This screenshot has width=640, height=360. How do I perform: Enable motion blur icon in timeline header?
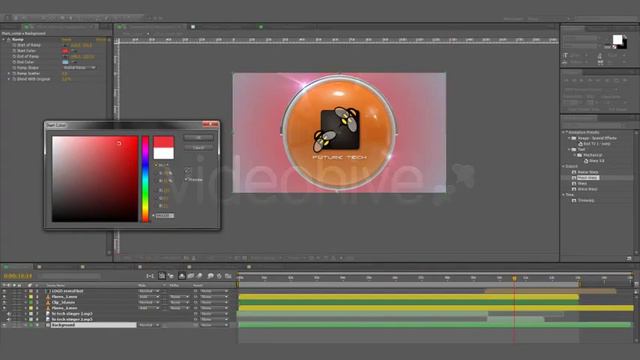click(x=199, y=276)
